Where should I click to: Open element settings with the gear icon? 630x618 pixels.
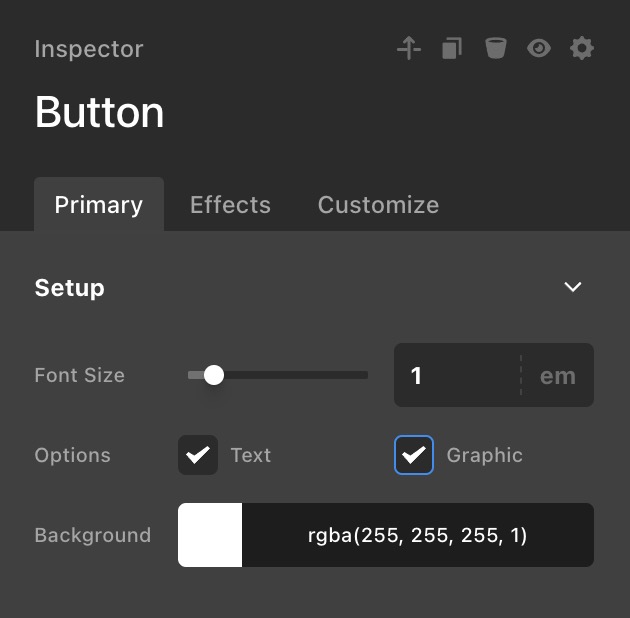(582, 48)
